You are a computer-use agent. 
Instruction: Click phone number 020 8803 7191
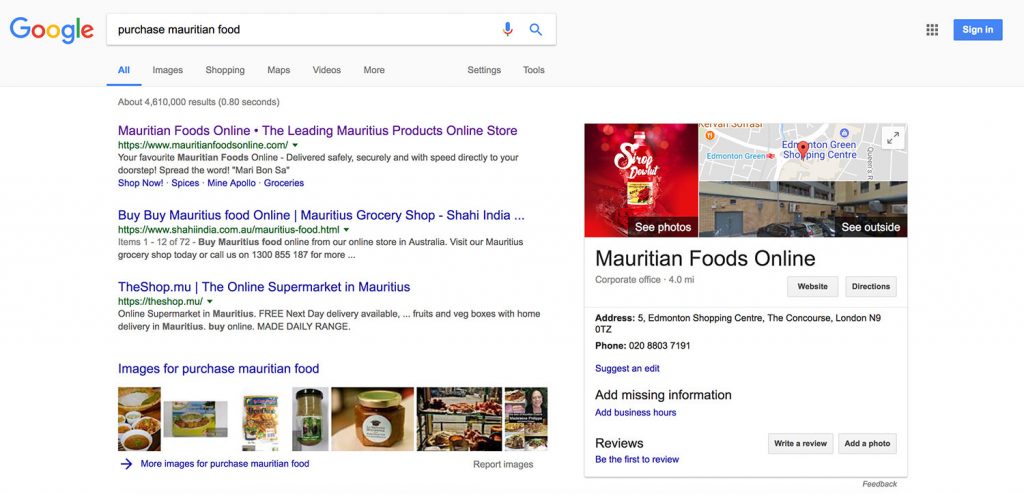point(660,346)
